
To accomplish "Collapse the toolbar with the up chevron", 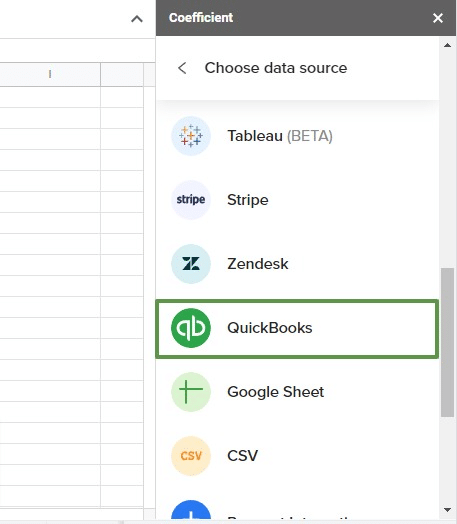I will coord(137,19).
